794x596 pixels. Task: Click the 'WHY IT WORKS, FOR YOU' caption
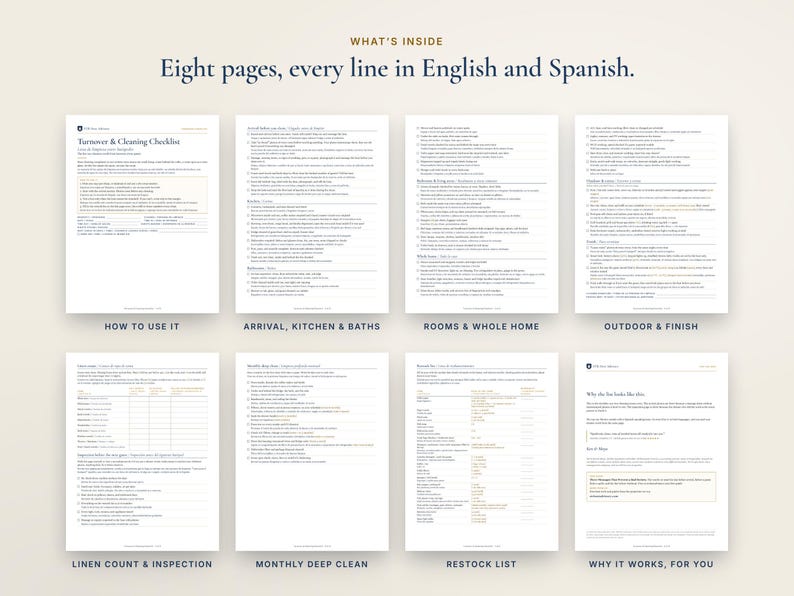(x=651, y=564)
